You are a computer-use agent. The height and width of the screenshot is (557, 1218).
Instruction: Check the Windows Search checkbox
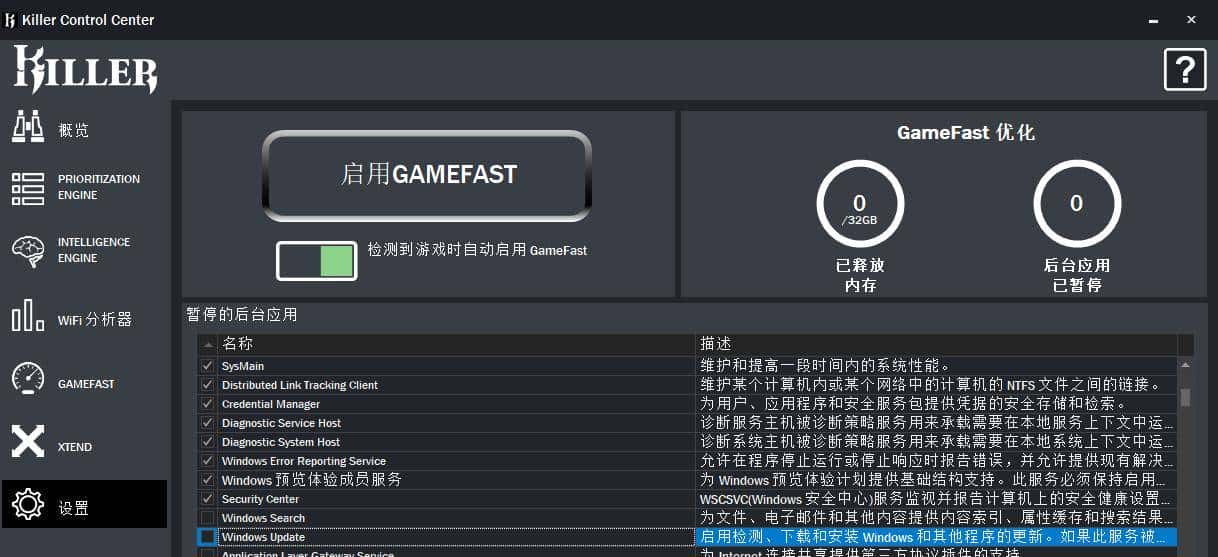coord(207,518)
